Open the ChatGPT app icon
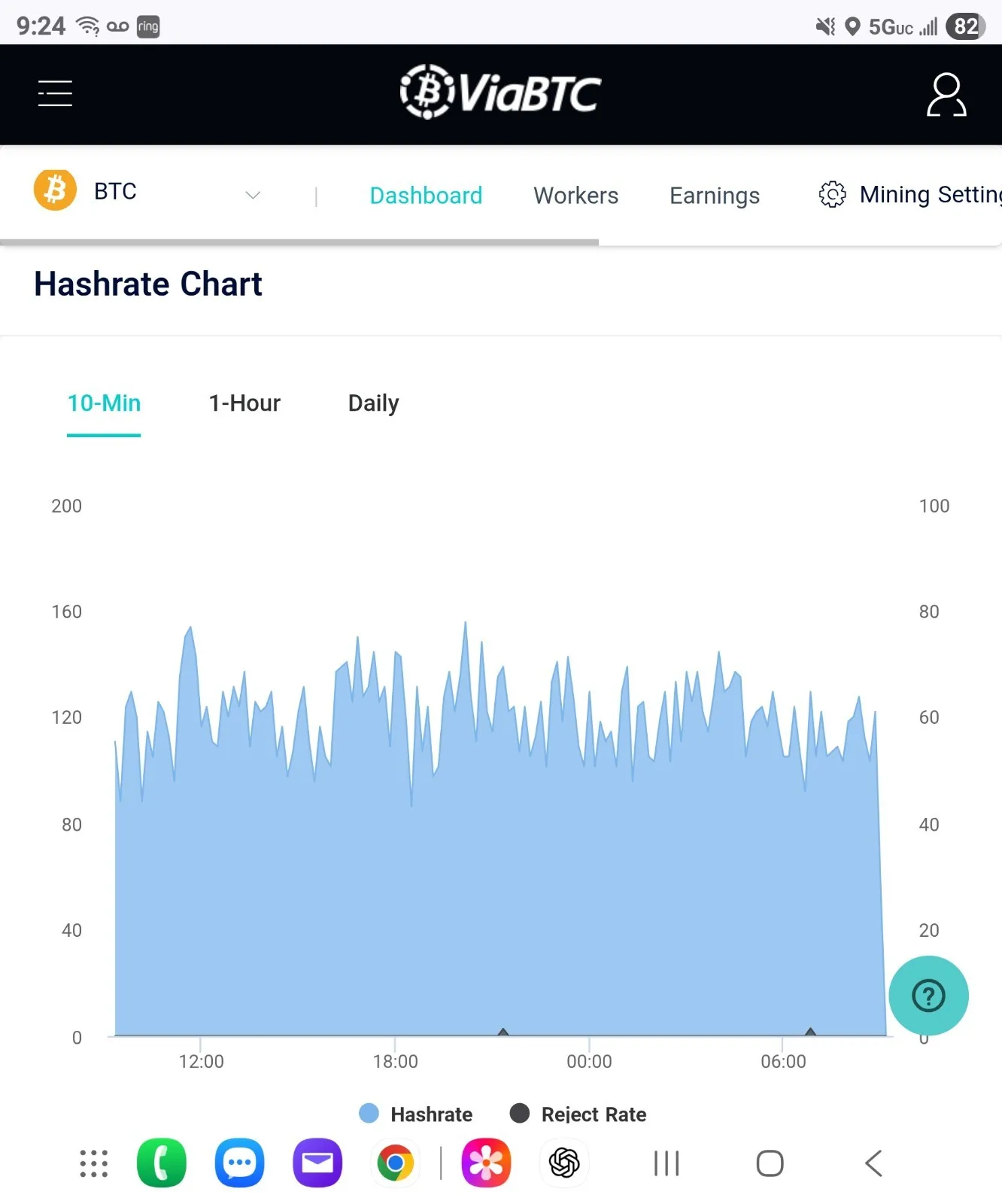Viewport: 1002px width, 1204px height. (x=564, y=1163)
